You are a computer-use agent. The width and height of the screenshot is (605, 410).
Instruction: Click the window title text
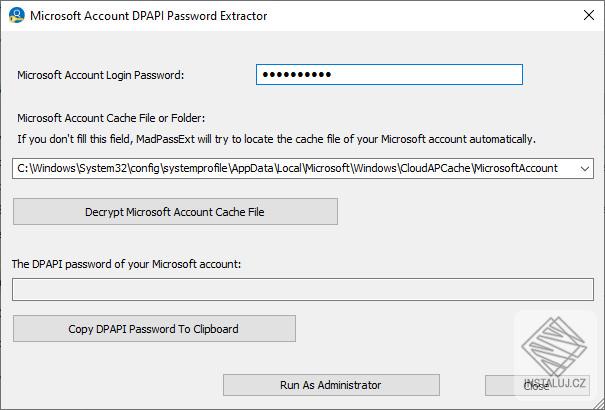tap(149, 16)
